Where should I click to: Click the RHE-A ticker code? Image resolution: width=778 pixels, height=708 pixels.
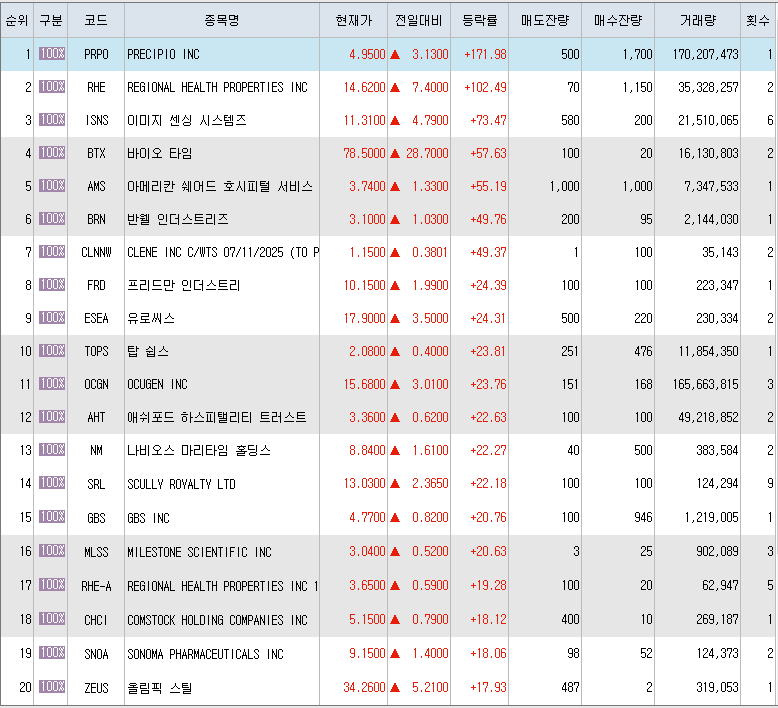pyautogui.click(x=96, y=586)
